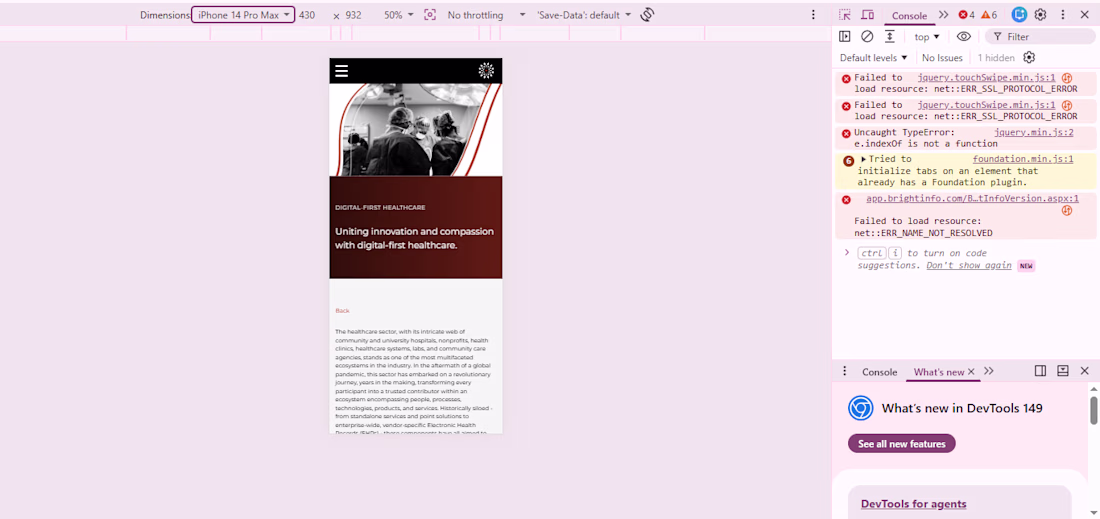
Task: Open the blue AI assistance icon
Action: [1019, 15]
